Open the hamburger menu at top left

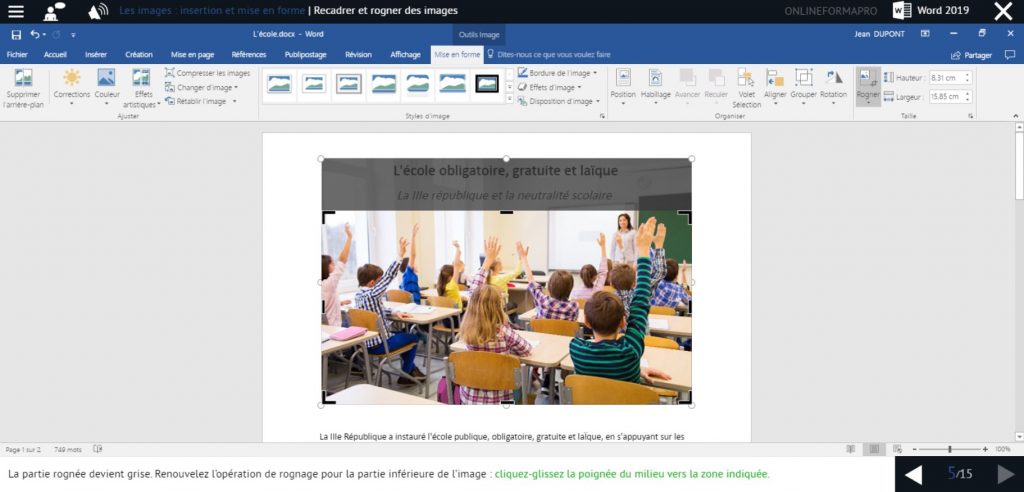(x=16, y=11)
